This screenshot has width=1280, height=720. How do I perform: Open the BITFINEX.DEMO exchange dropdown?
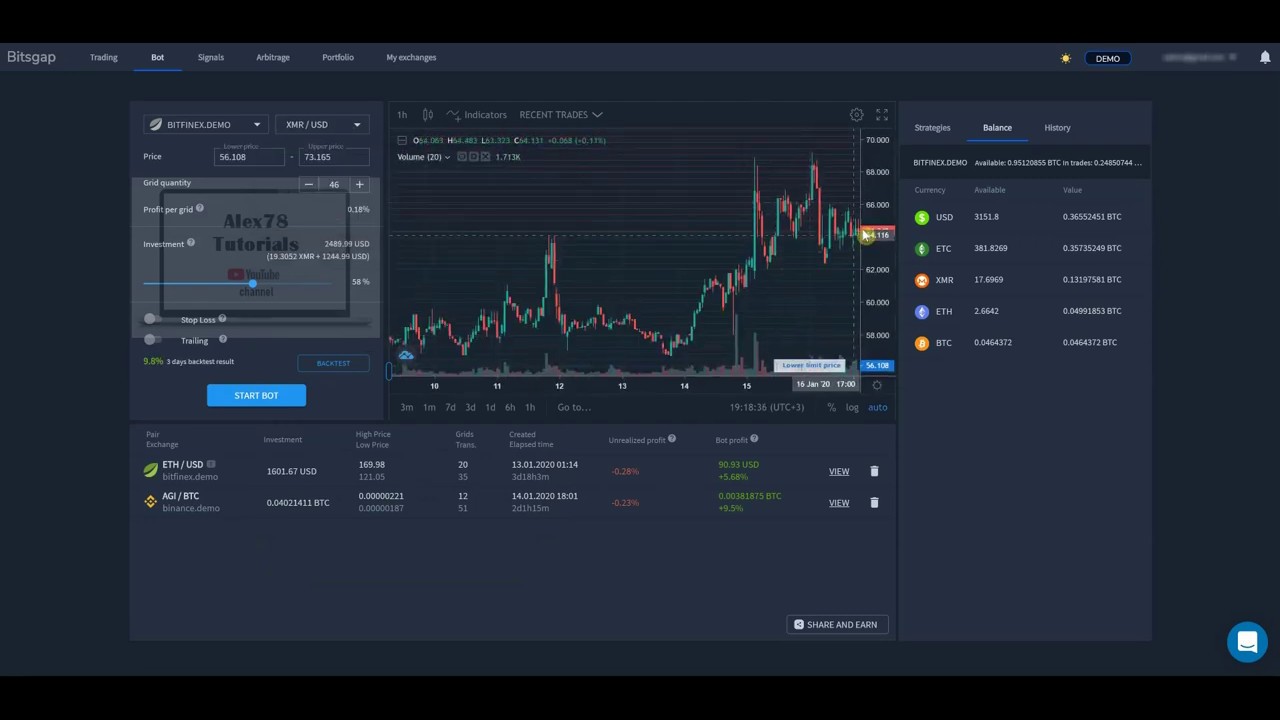205,125
